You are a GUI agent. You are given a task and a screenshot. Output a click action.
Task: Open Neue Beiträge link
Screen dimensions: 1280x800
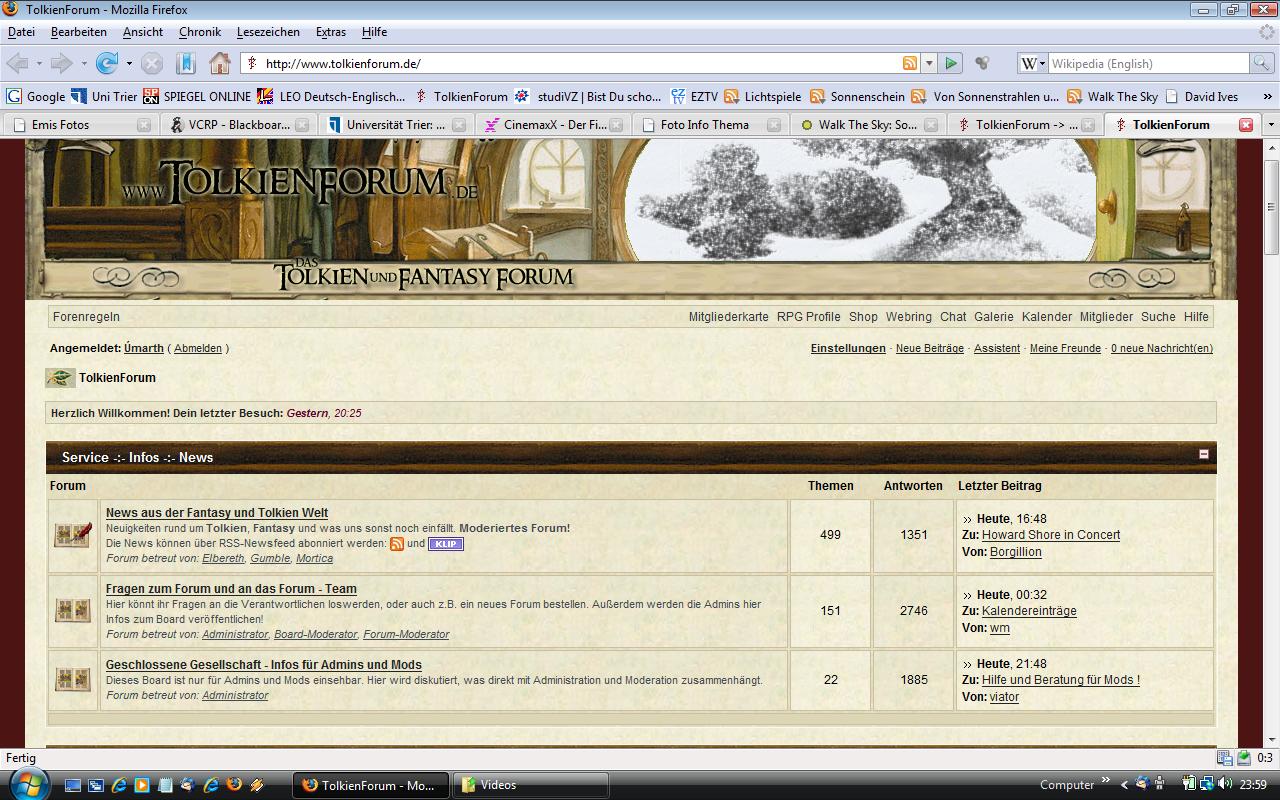[930, 348]
